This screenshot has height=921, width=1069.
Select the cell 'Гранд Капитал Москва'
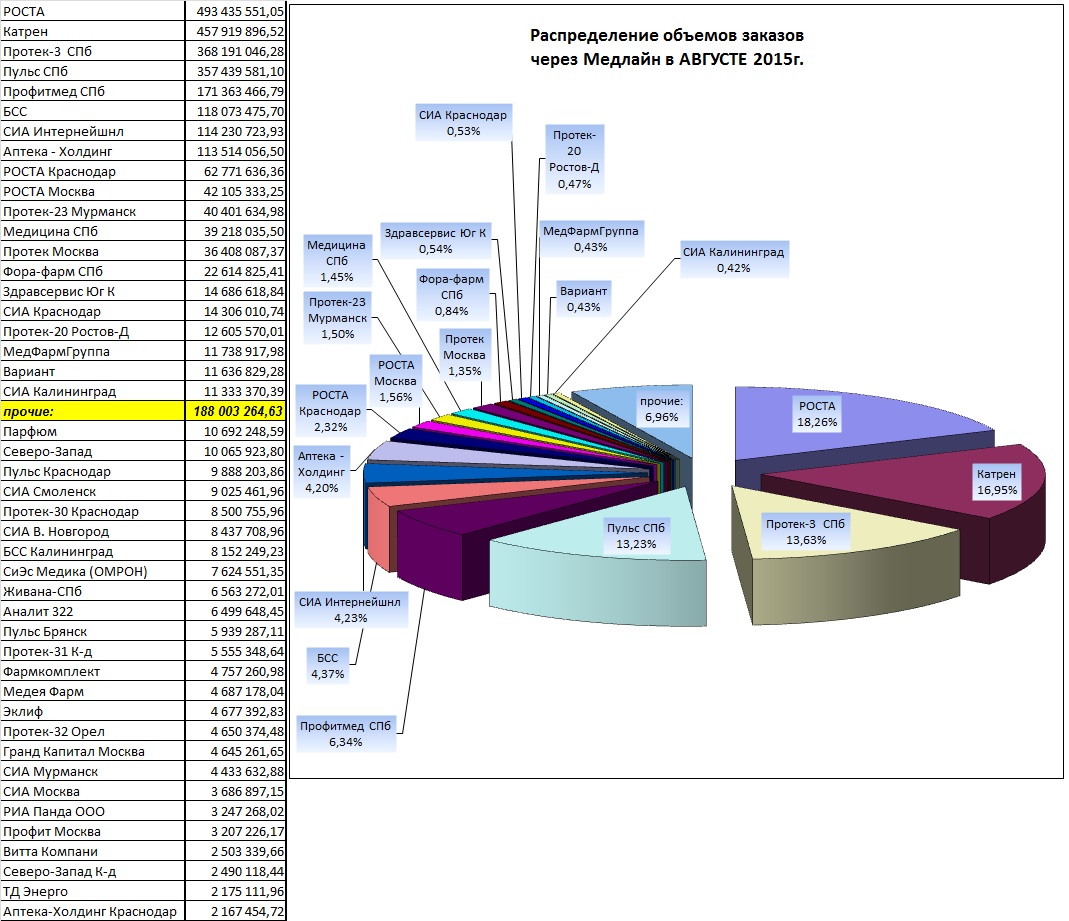coord(93,751)
